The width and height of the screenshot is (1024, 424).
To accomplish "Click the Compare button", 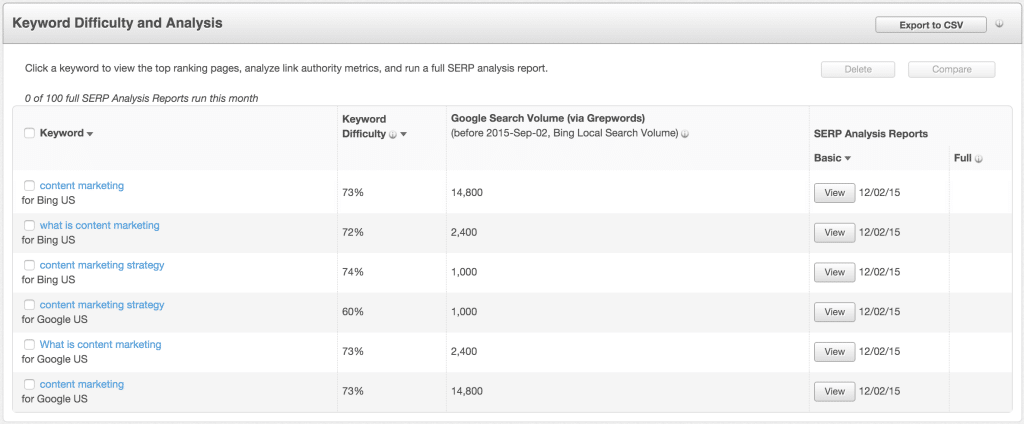I will (952, 69).
